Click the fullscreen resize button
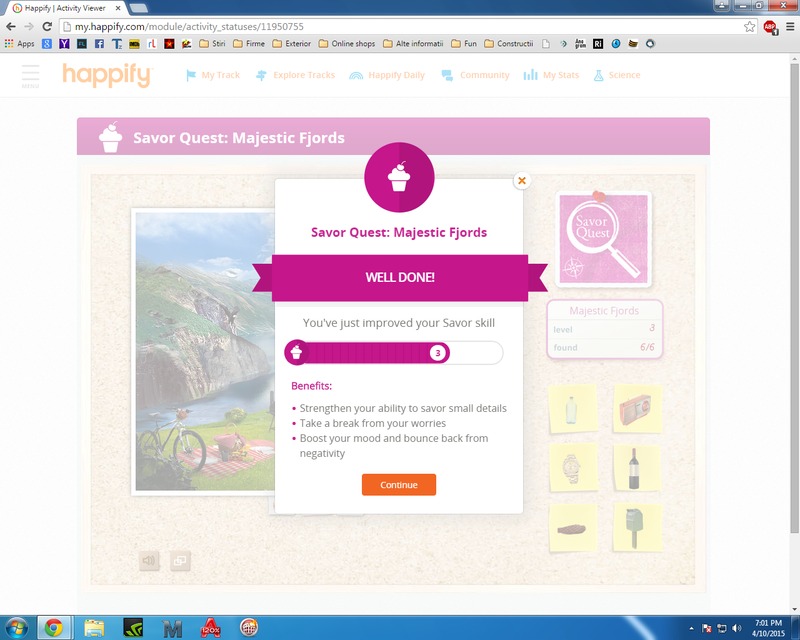 [180, 561]
